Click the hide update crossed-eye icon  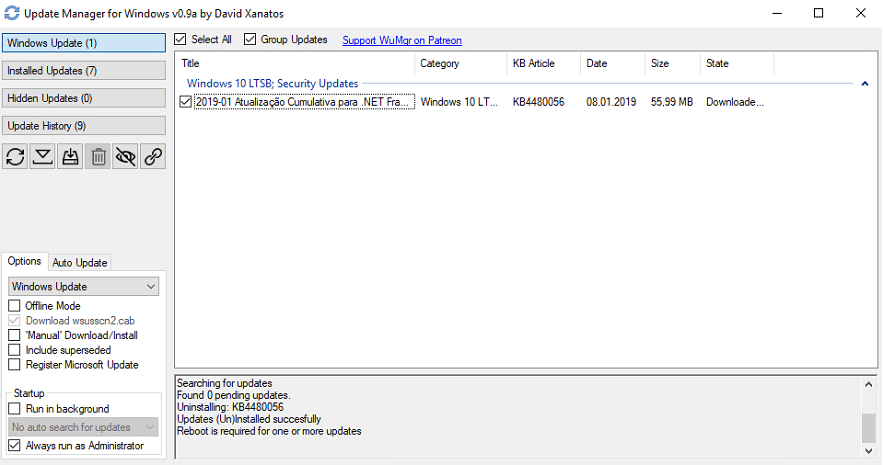pos(126,157)
